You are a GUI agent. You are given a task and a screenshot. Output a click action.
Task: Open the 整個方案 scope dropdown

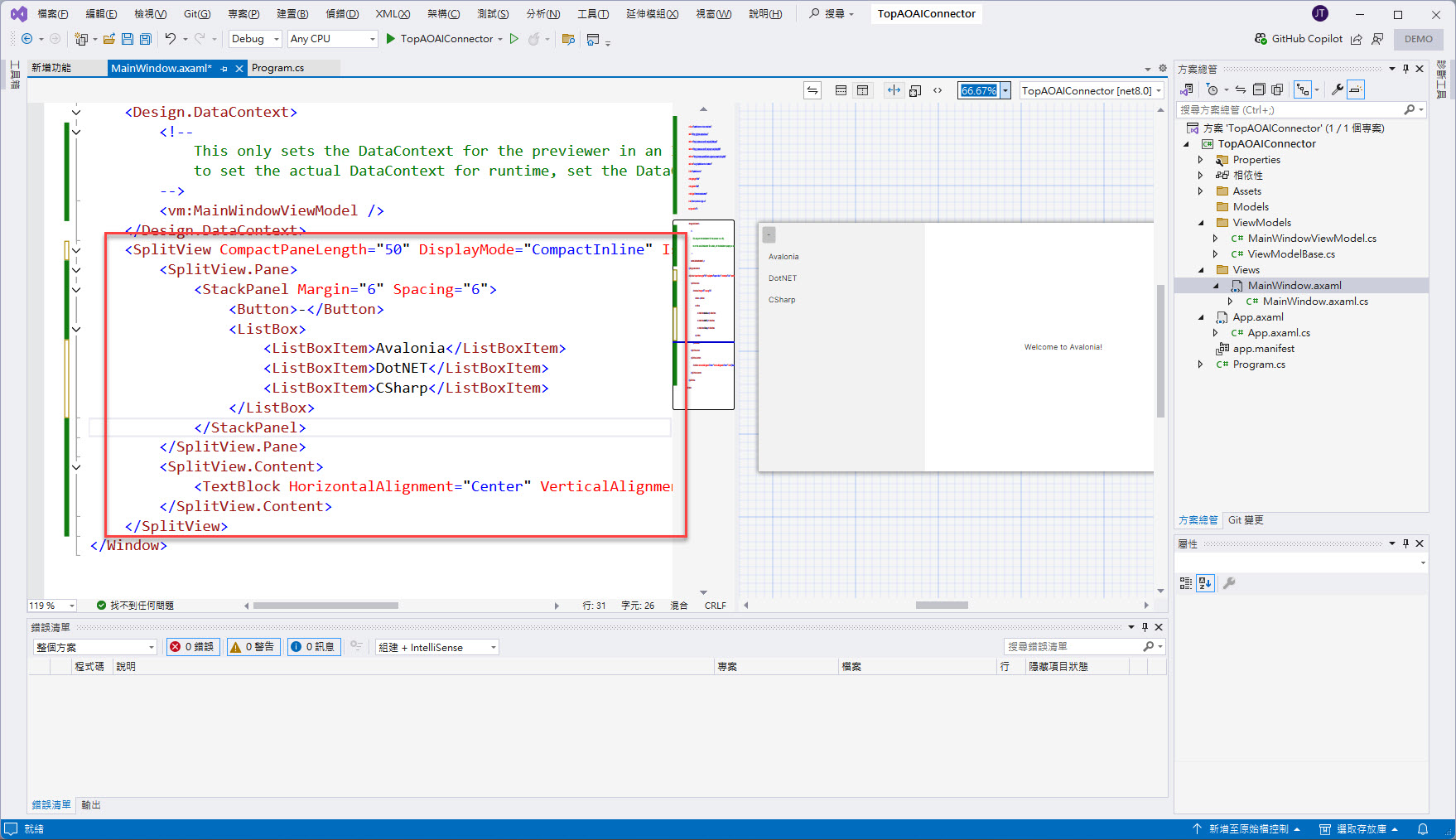tap(95, 647)
